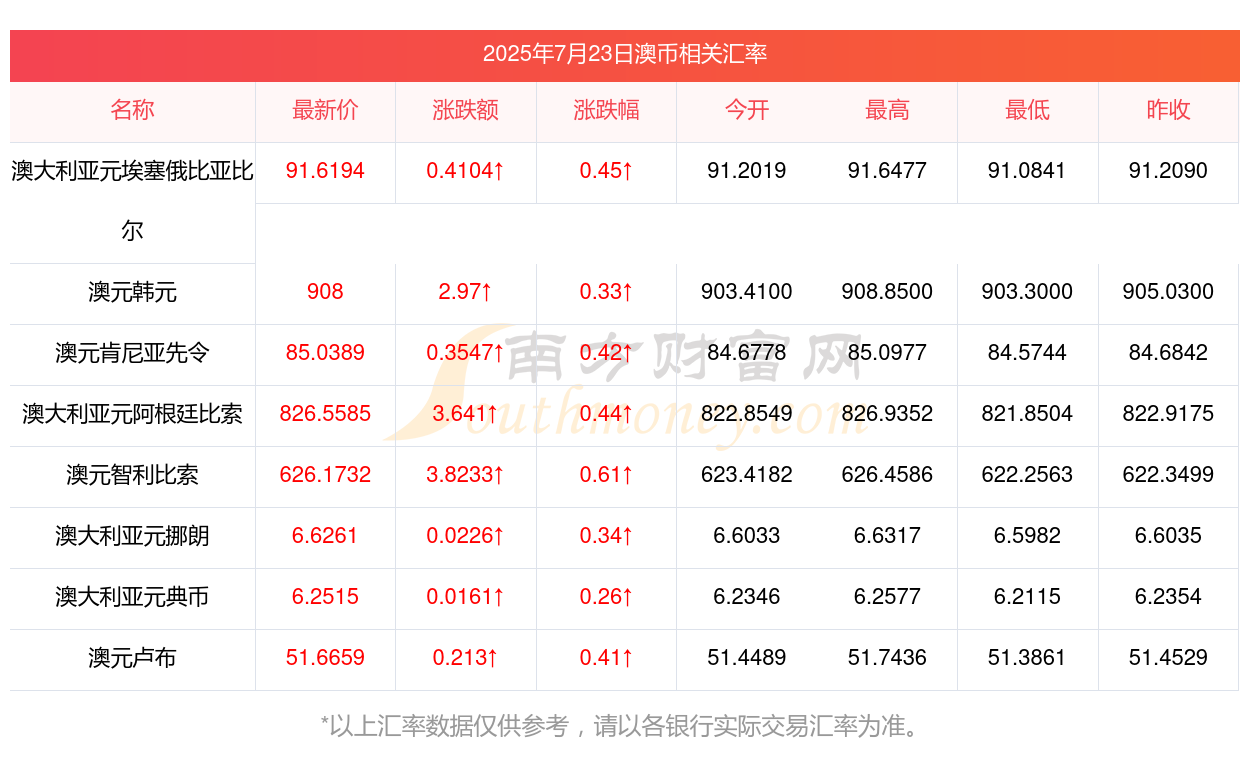Select the opening value 91.2019
The height and width of the screenshot is (757, 1250).
pyautogui.click(x=746, y=171)
